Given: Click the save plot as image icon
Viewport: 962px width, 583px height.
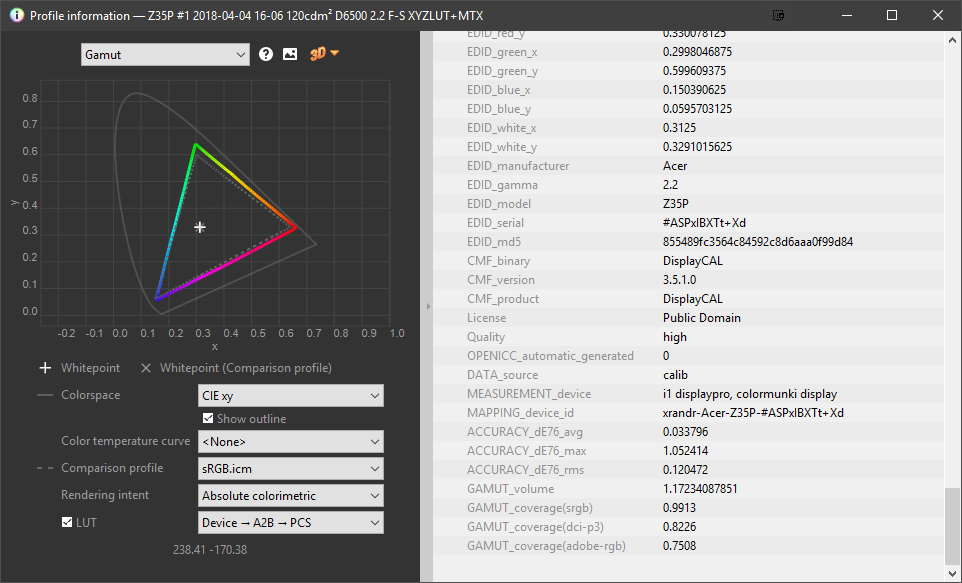Looking at the screenshot, I should [x=290, y=54].
